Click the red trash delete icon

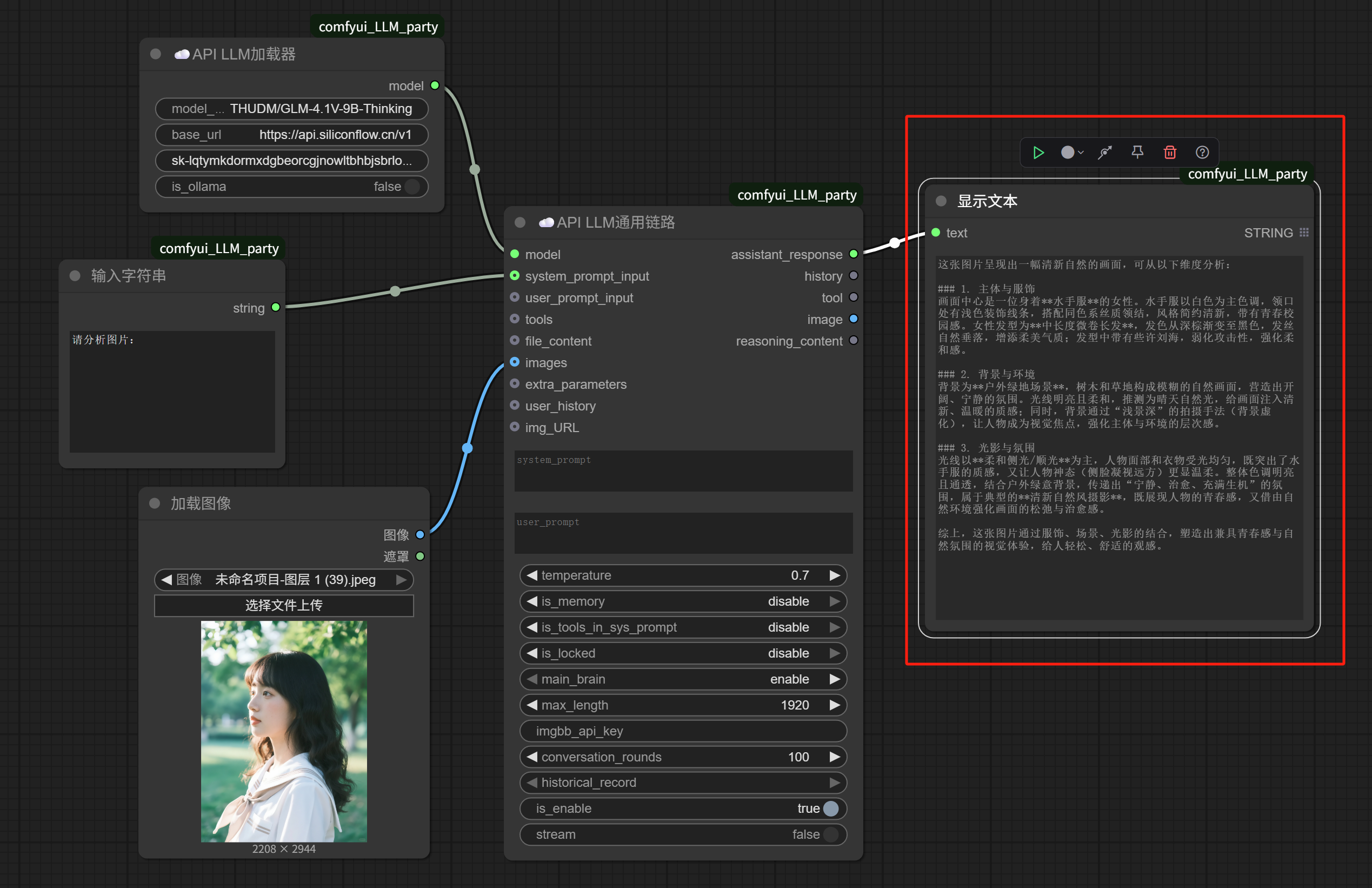click(1170, 152)
